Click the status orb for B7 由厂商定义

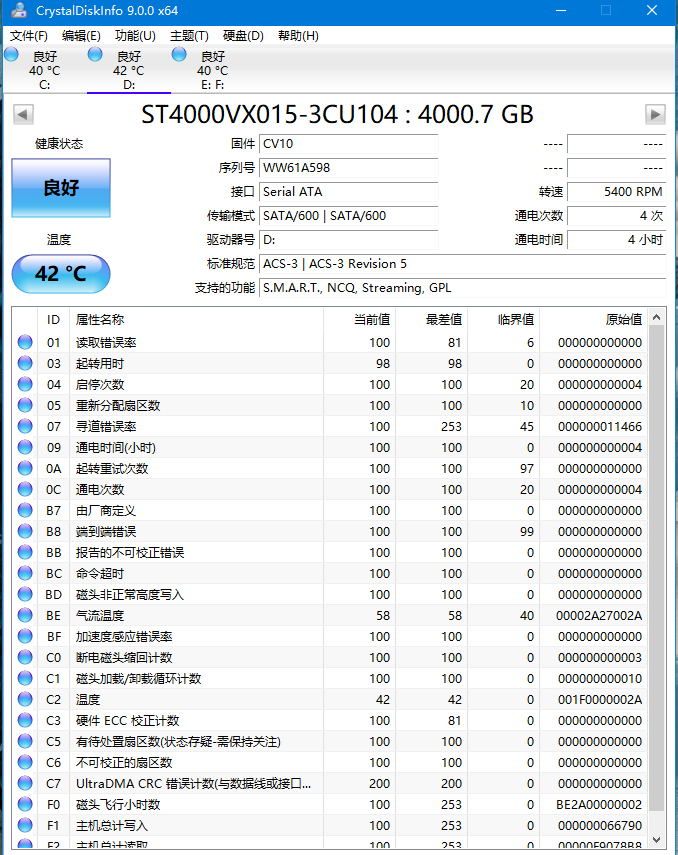[25, 510]
